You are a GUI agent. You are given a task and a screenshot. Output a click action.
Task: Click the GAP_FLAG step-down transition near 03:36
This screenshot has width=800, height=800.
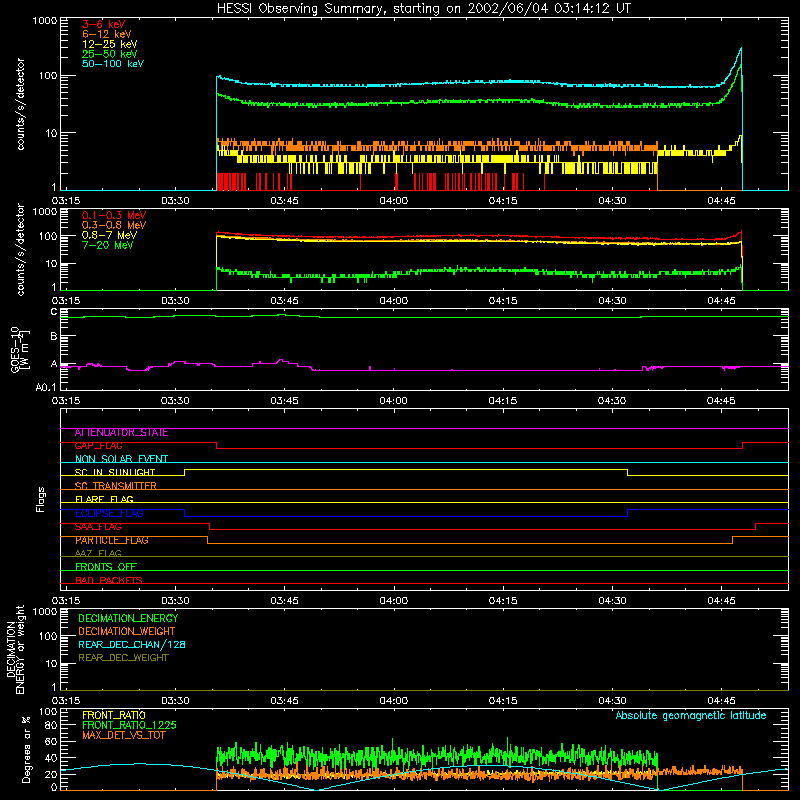pyautogui.click(x=217, y=445)
